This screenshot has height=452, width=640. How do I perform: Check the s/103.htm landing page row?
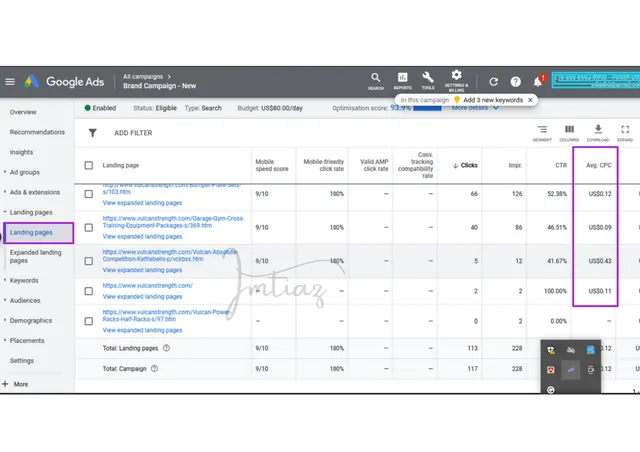89,194
